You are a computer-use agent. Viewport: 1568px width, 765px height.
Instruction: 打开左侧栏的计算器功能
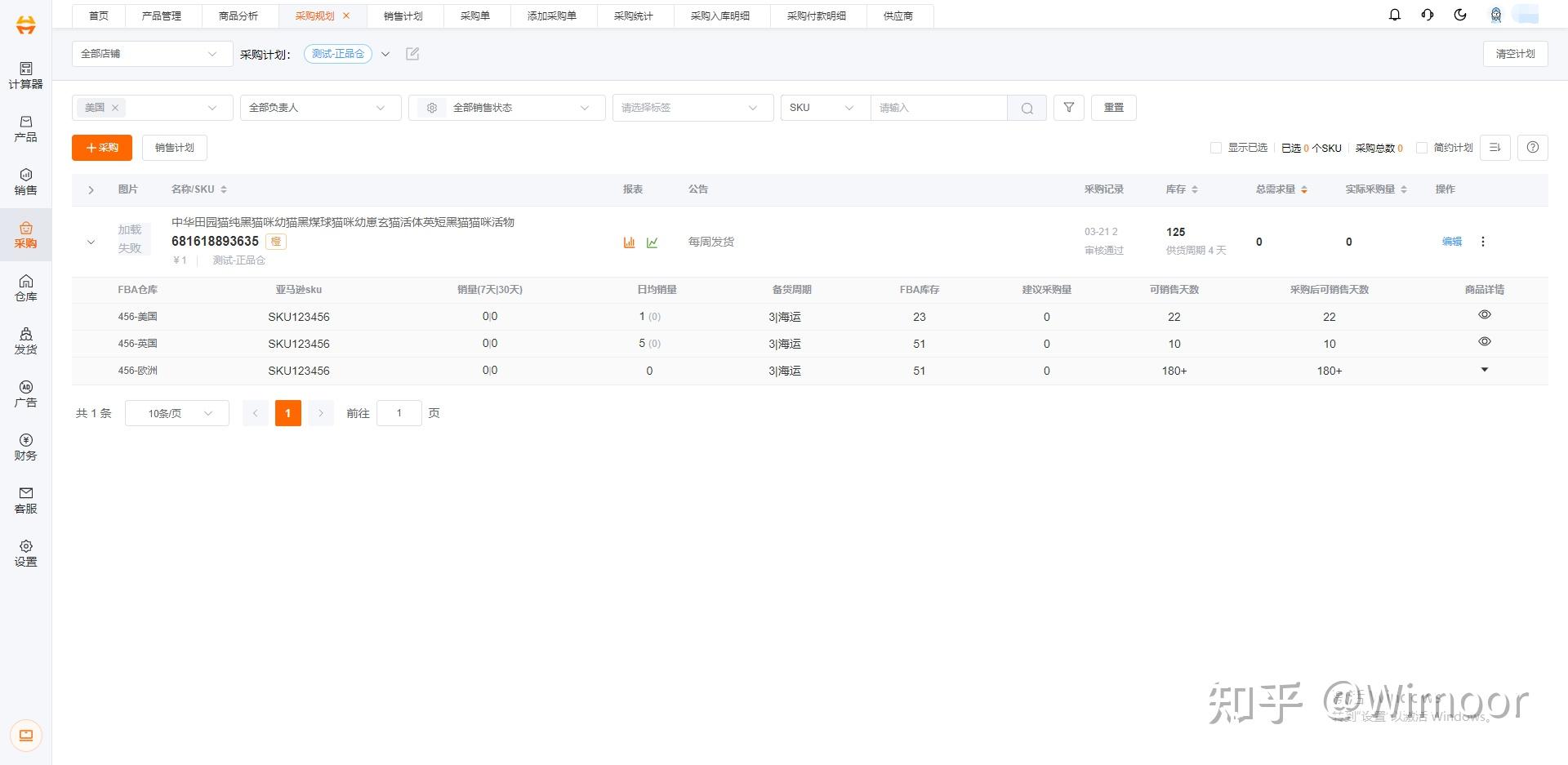point(25,75)
